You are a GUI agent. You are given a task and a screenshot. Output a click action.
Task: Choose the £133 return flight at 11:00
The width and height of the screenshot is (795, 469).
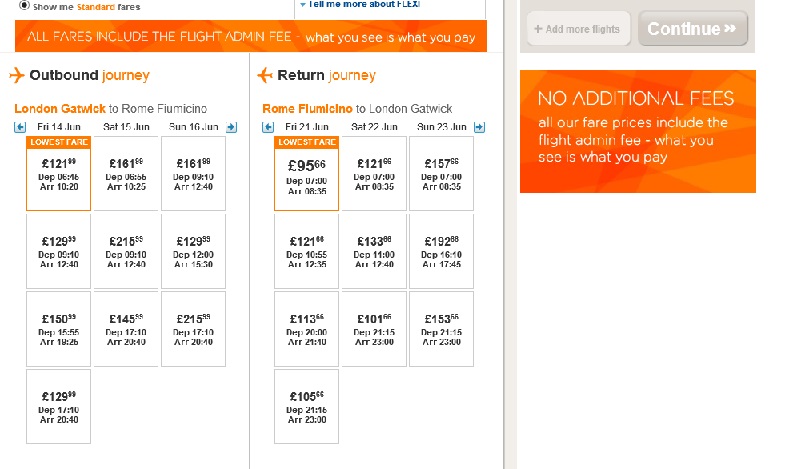(x=374, y=251)
